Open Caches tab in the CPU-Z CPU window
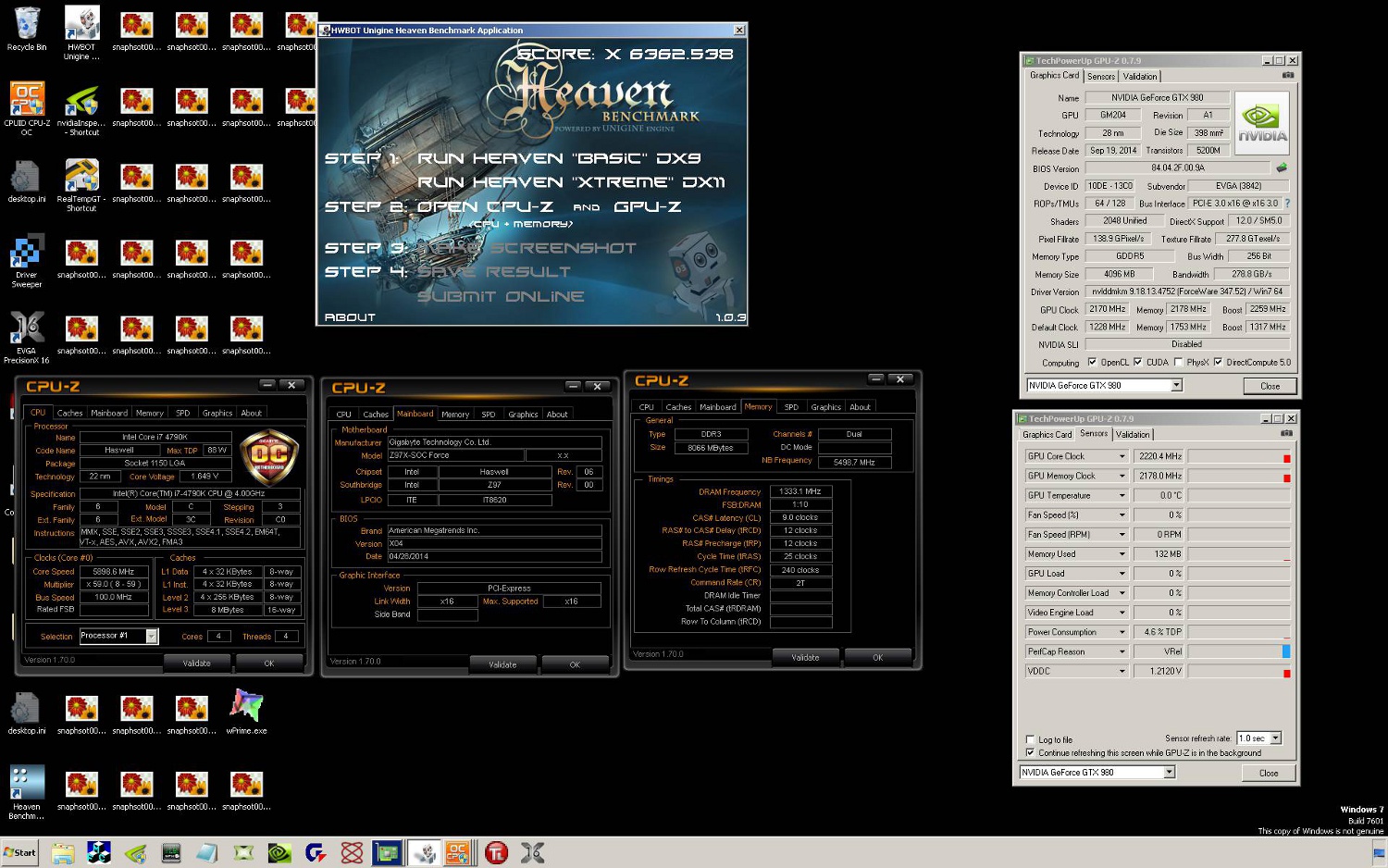1388x868 pixels. [x=69, y=413]
